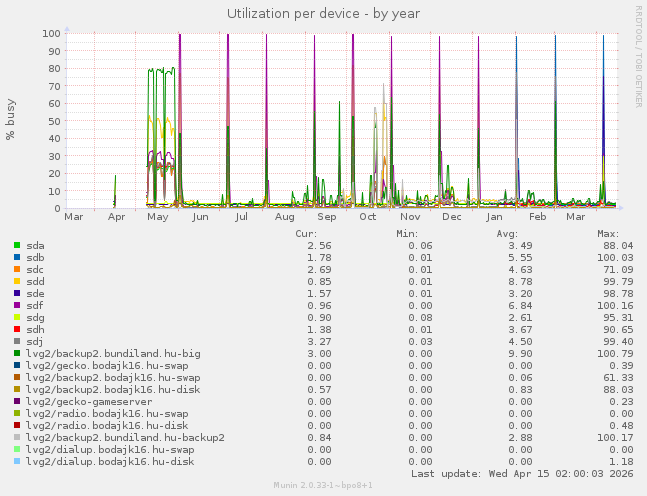This screenshot has width=647, height=496.
Task: Click lvg2/backup2.bundiland.hu-big label
Action: (113, 354)
